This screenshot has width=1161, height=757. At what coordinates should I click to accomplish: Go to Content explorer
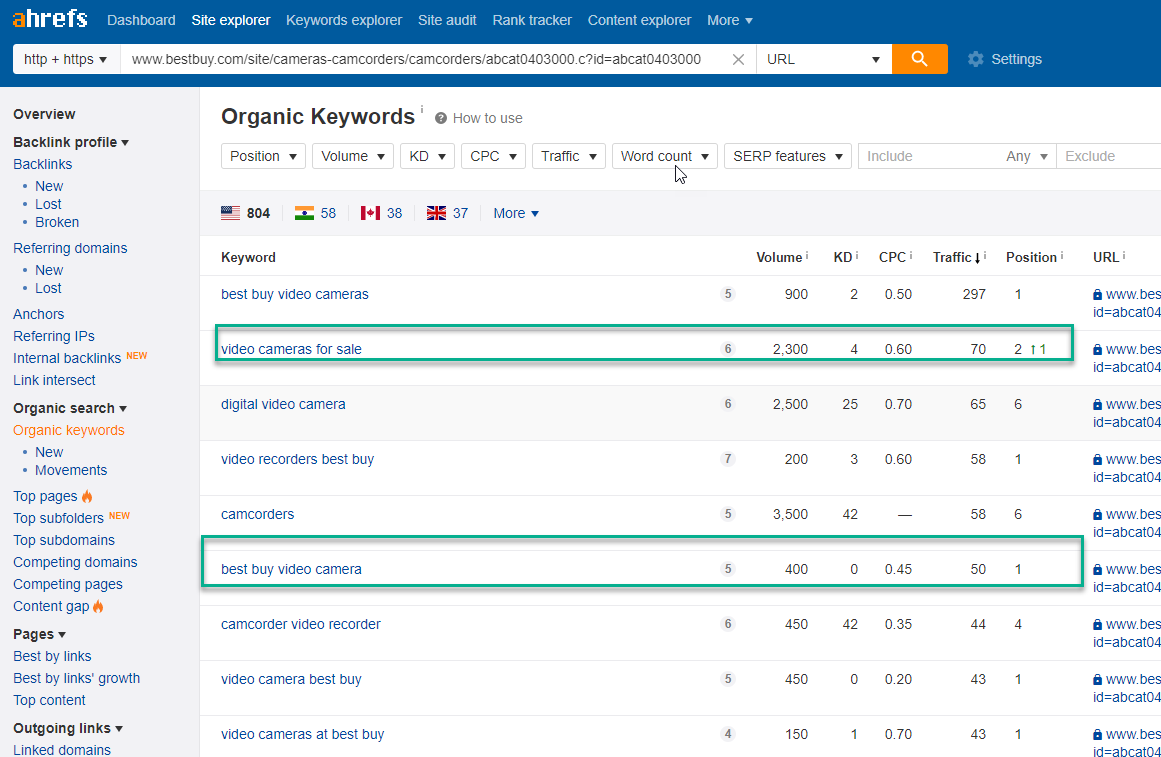click(x=640, y=20)
